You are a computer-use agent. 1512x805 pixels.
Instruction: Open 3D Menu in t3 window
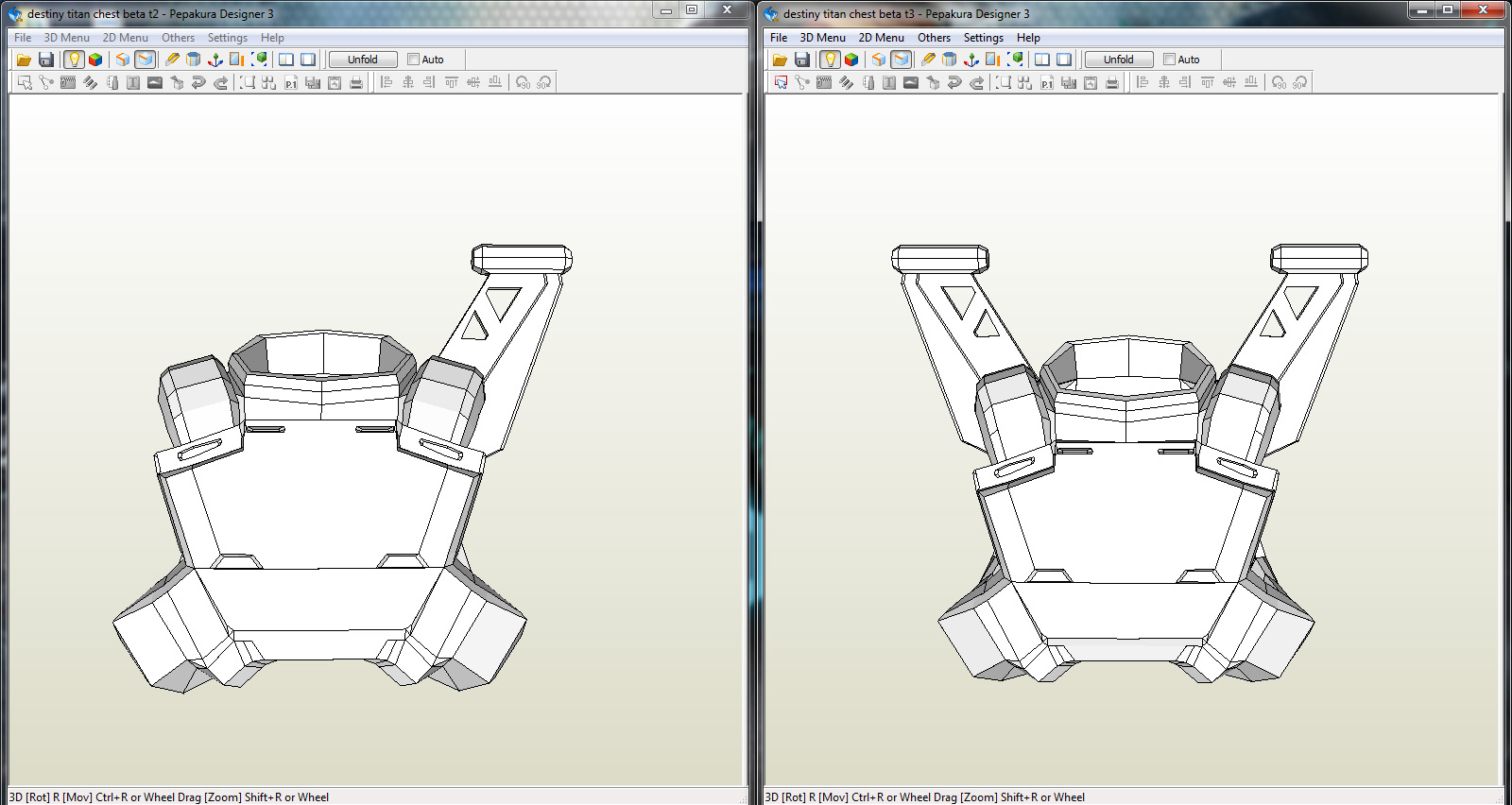(x=823, y=38)
